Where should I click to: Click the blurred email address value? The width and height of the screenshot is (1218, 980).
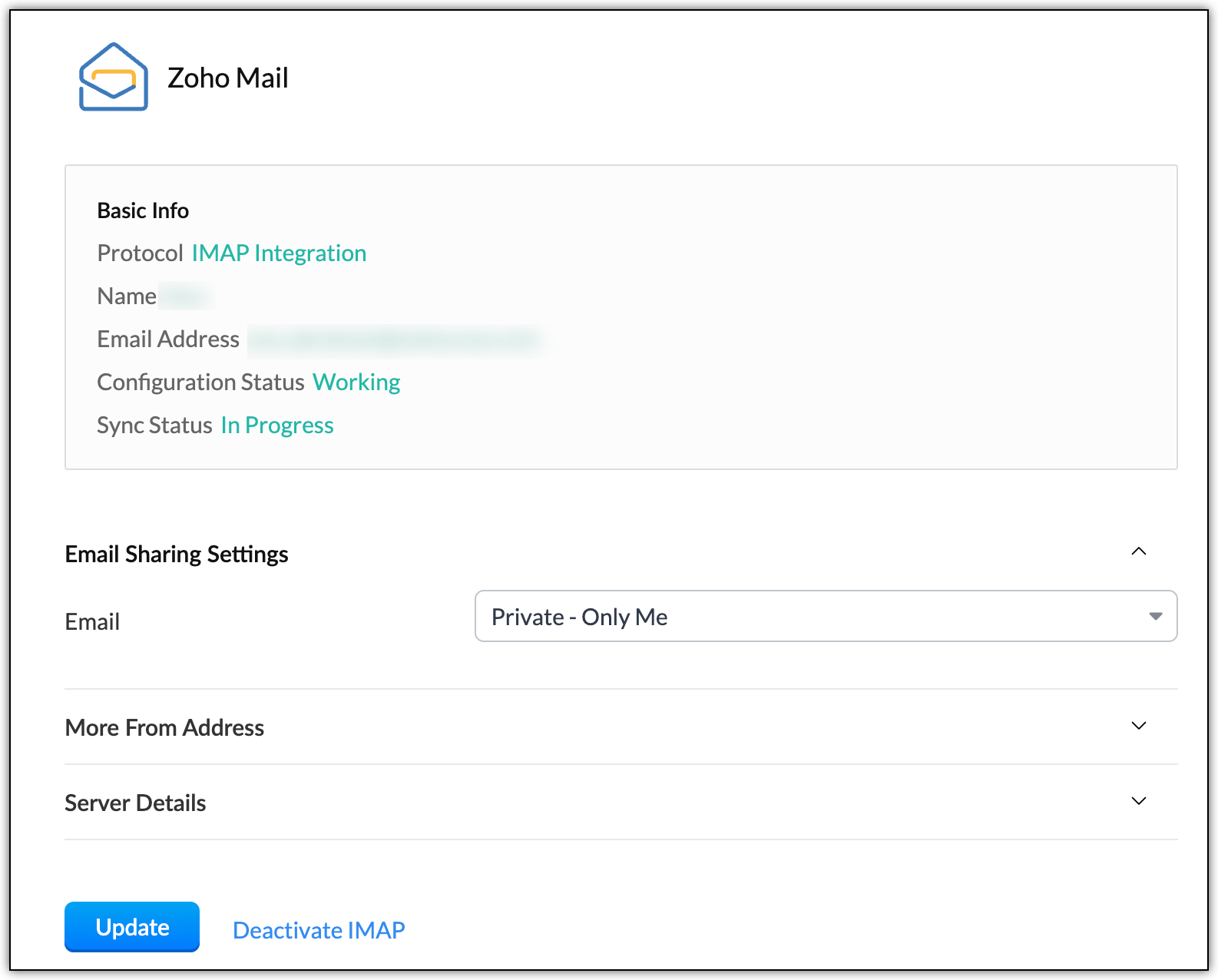click(396, 339)
